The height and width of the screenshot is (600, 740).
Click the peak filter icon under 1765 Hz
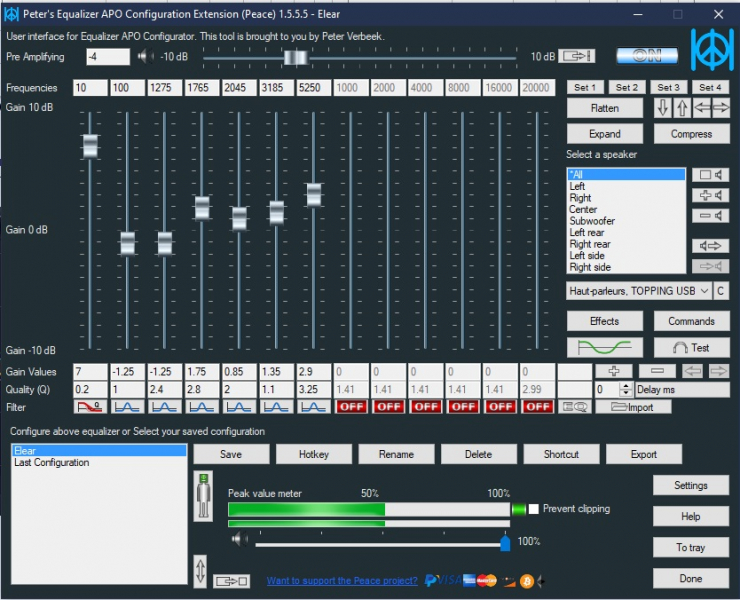click(x=202, y=407)
